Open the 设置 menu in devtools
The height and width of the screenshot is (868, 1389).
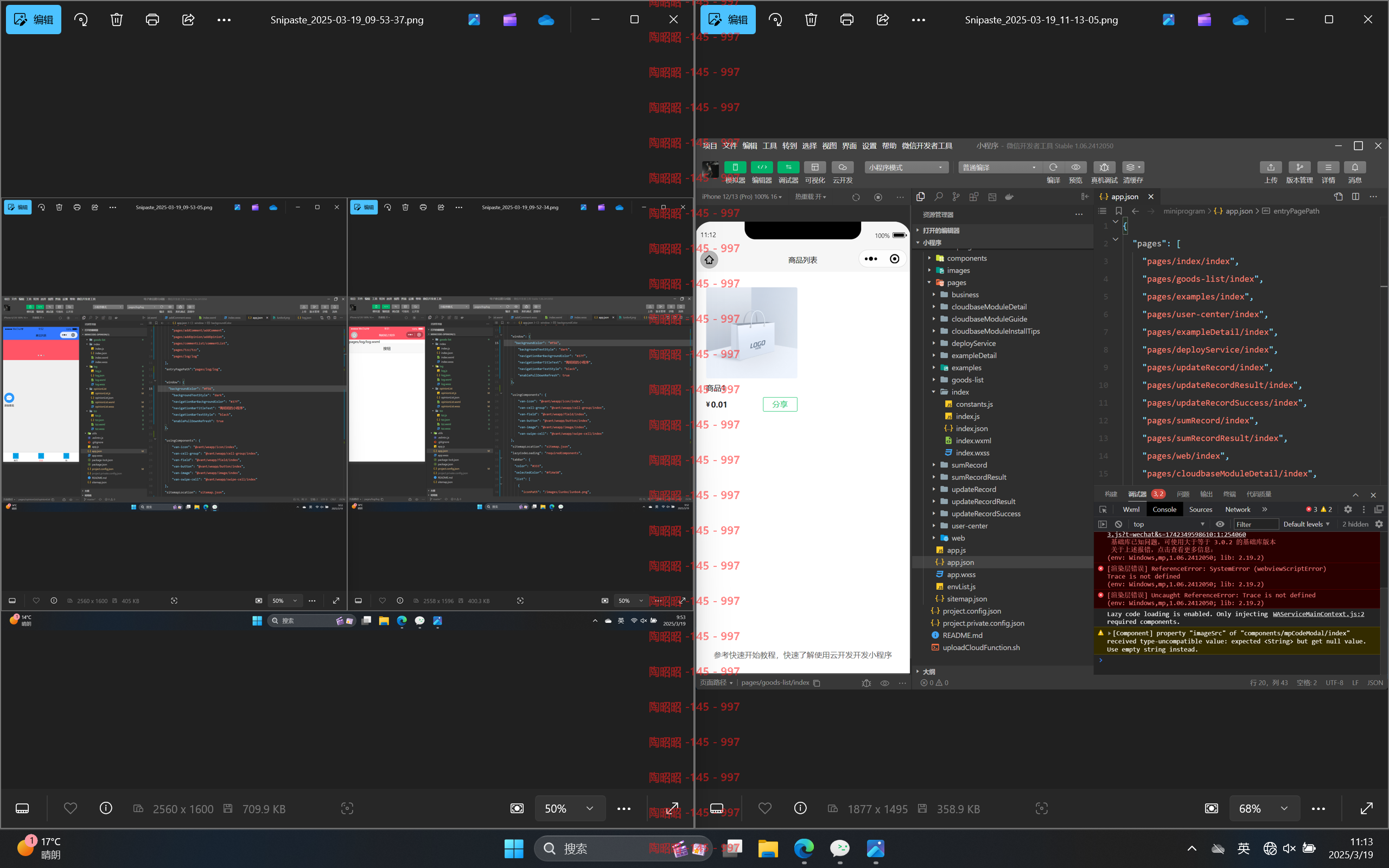point(869,146)
